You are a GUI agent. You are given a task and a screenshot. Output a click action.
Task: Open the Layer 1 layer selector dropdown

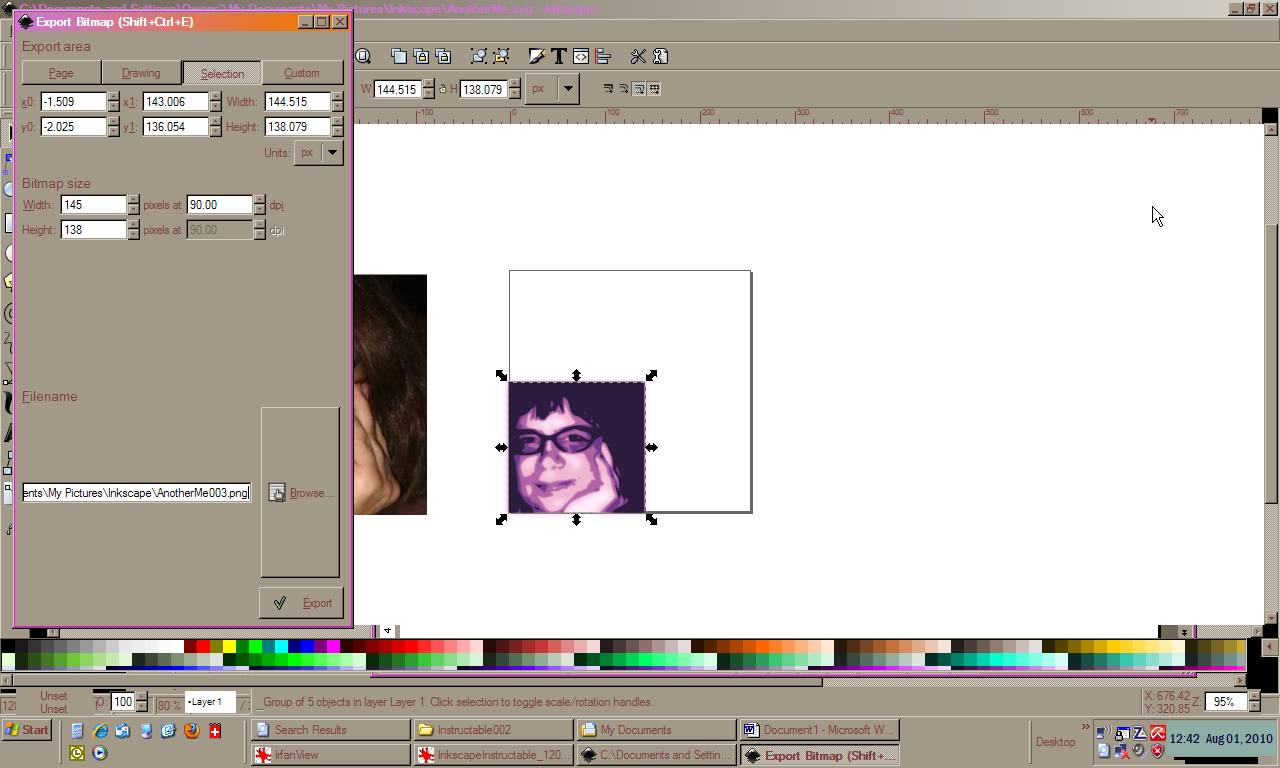click(211, 702)
